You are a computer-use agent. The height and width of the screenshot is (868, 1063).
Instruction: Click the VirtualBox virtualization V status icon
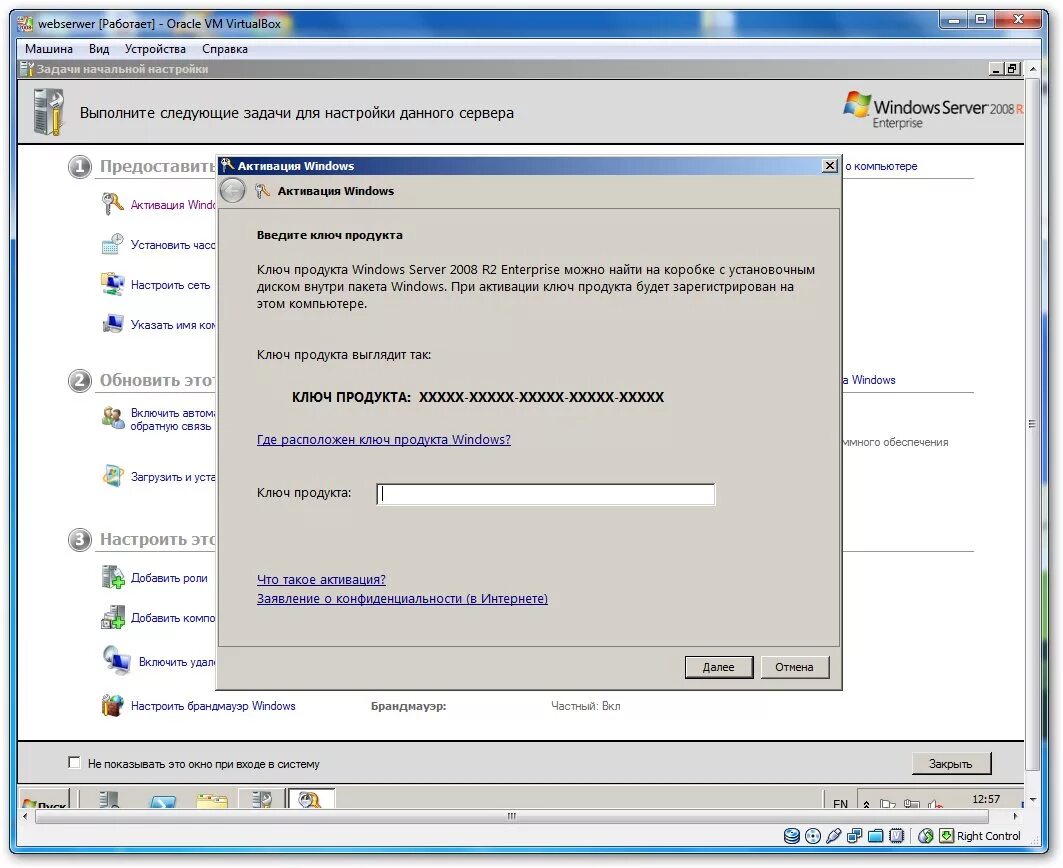tap(896, 836)
